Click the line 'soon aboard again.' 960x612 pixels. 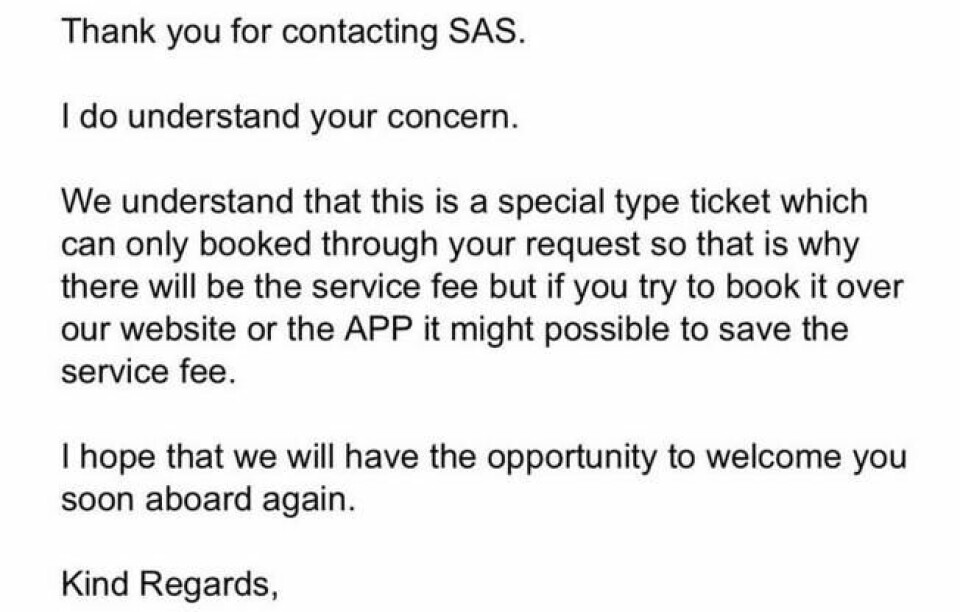point(208,500)
